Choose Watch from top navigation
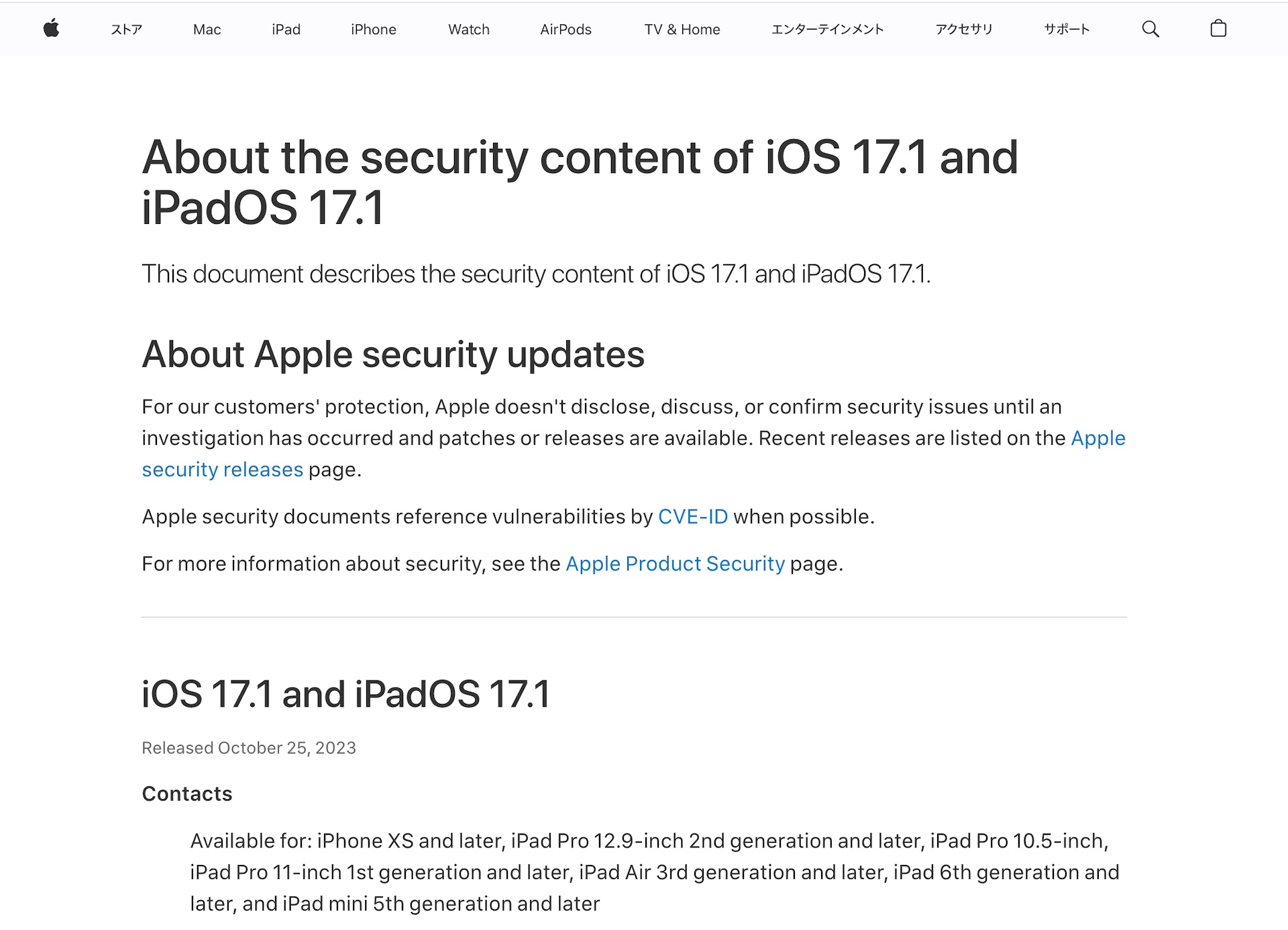The height and width of the screenshot is (930, 1288). pyautogui.click(x=468, y=30)
